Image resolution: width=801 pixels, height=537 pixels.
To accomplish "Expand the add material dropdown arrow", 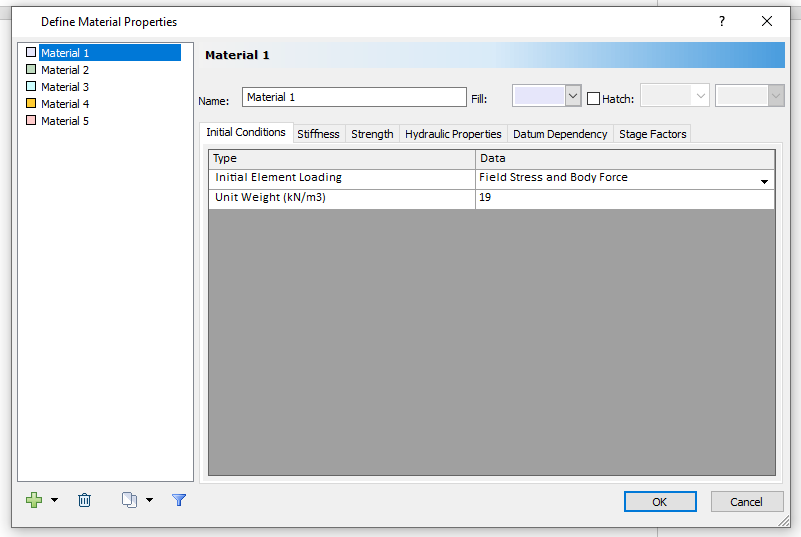I will click(54, 500).
